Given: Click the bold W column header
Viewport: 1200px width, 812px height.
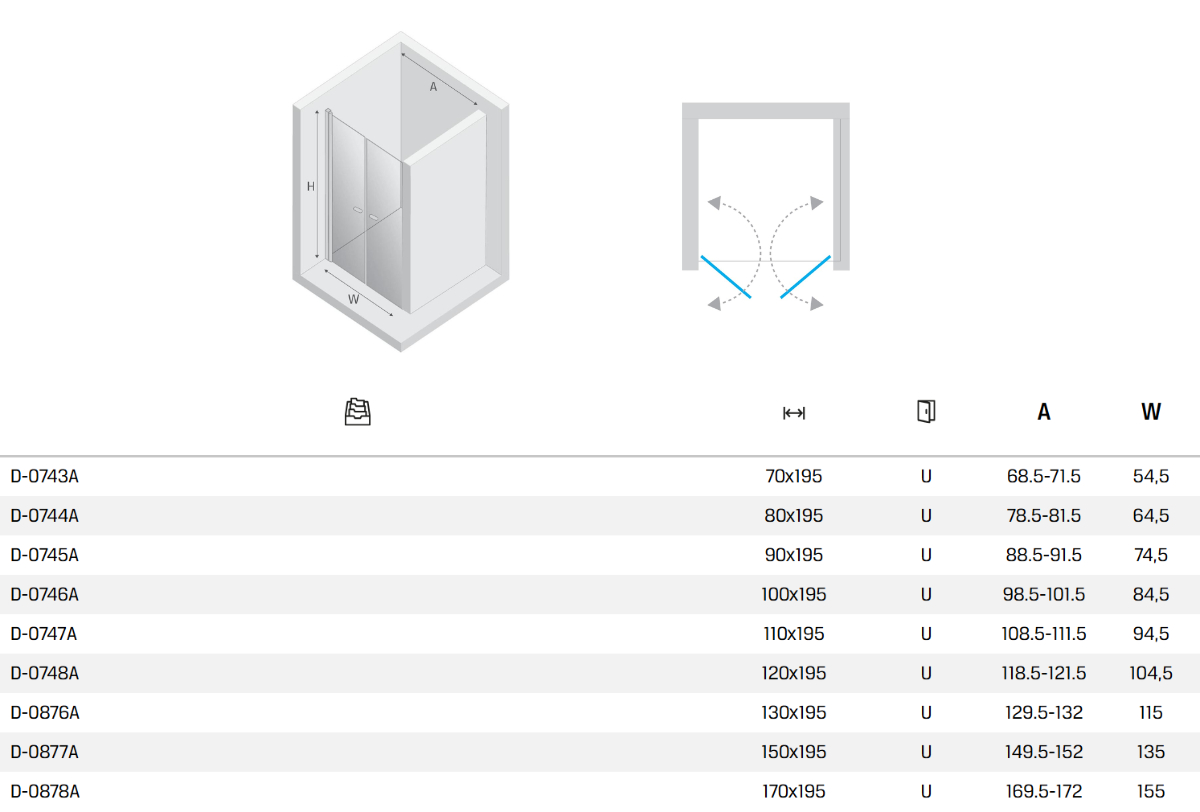Looking at the screenshot, I should click(x=1151, y=412).
